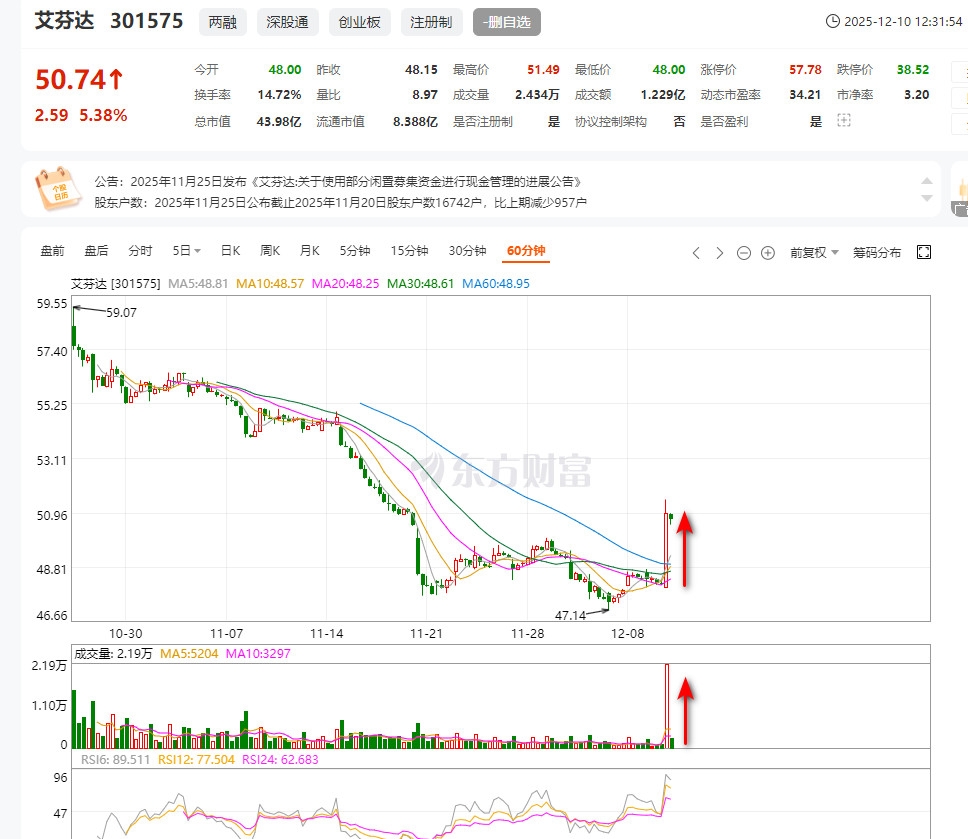The width and height of the screenshot is (968, 839).
Task: Click the 删自选 button
Action: tap(507, 22)
